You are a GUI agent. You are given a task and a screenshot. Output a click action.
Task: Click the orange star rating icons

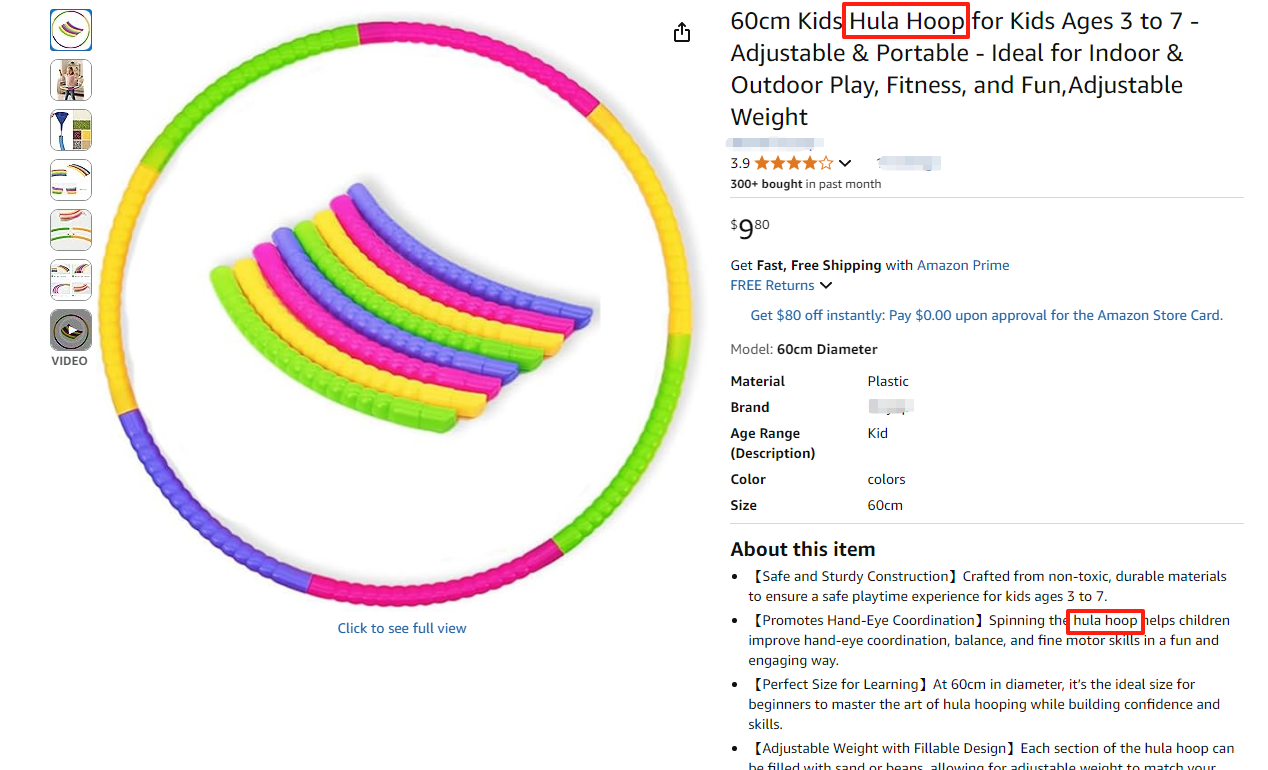(793, 163)
